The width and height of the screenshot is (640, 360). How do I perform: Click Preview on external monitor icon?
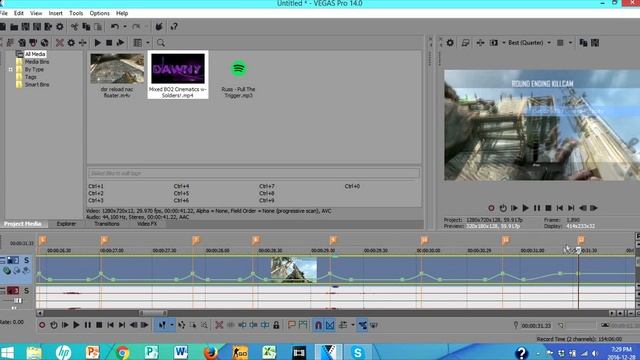click(x=465, y=42)
